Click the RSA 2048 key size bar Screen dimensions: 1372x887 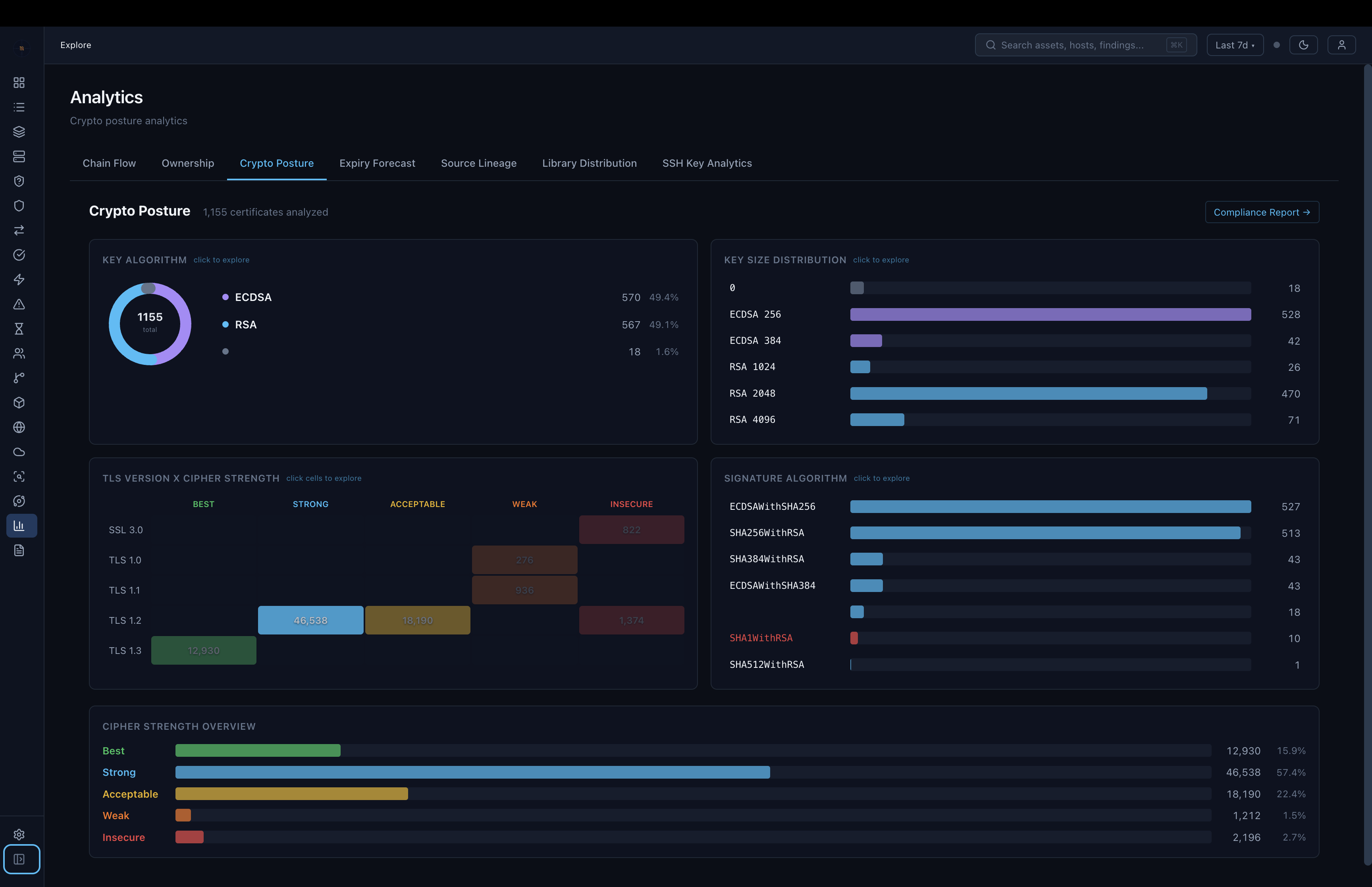[1028, 393]
